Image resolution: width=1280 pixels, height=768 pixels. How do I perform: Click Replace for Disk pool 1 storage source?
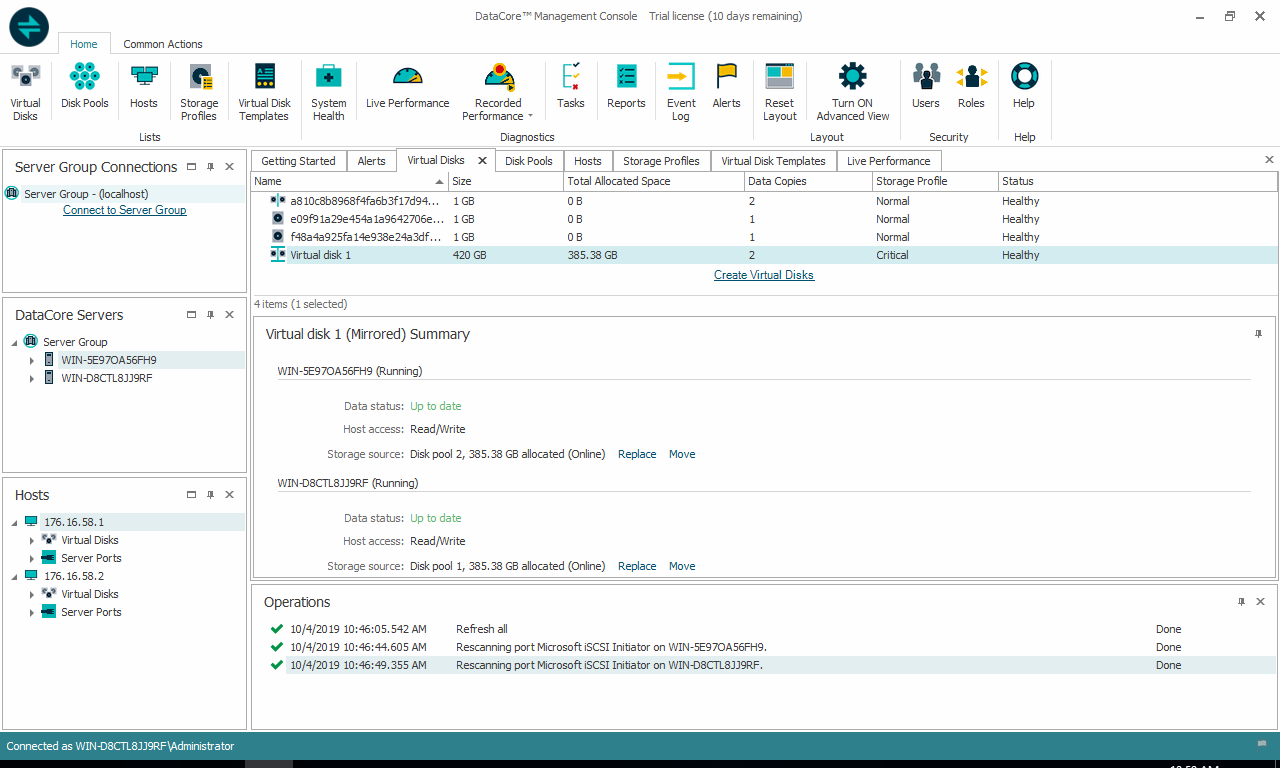[637, 566]
